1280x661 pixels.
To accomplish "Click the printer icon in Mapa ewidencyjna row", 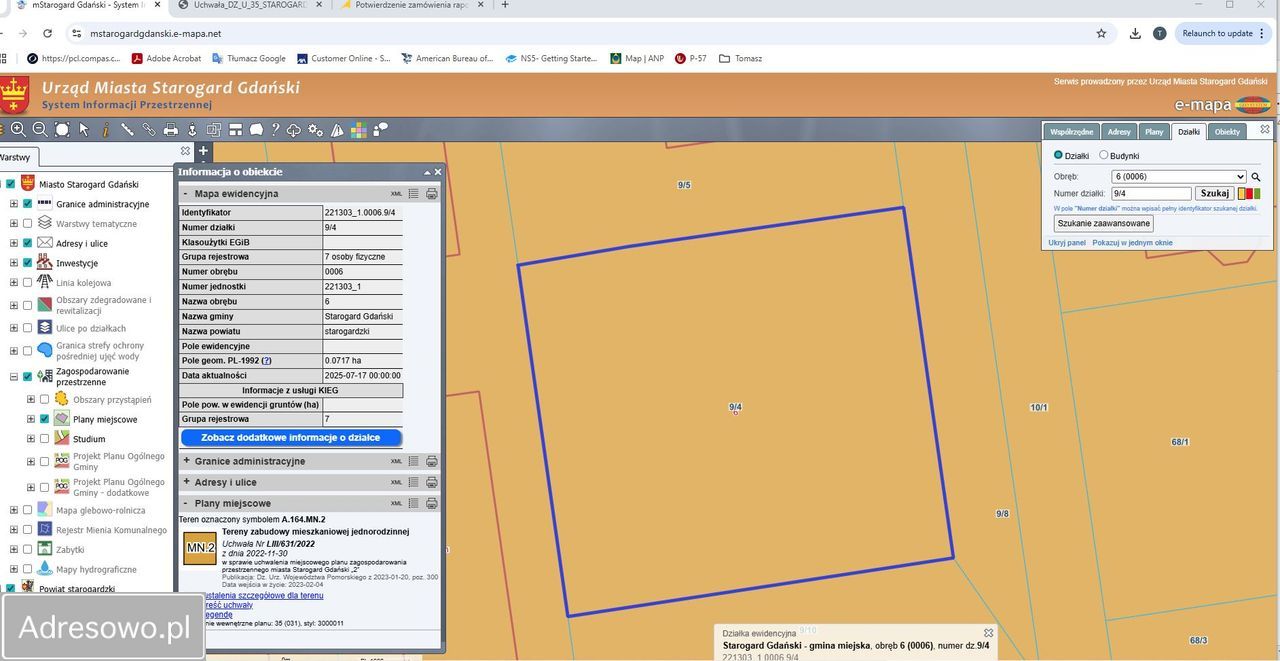I will (432, 194).
